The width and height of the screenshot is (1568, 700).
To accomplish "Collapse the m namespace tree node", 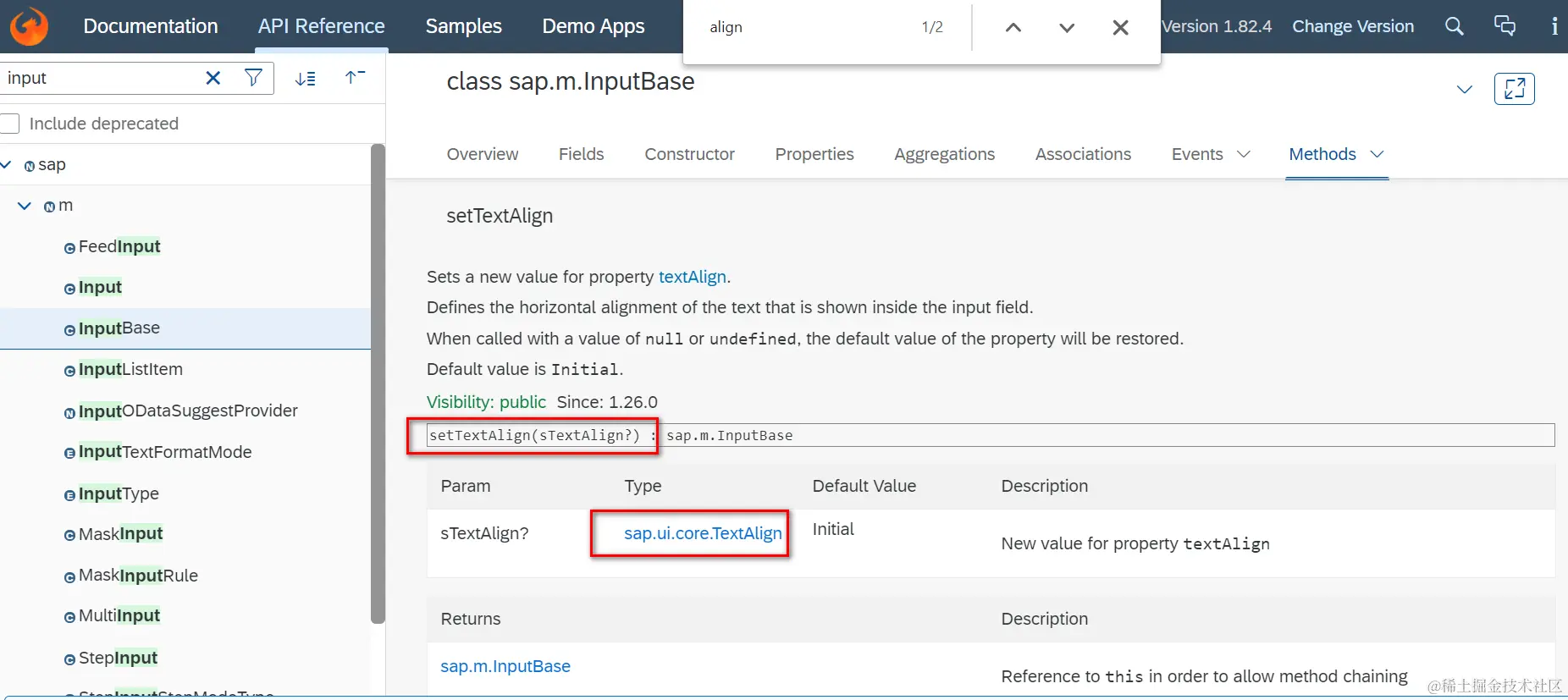I will click(25, 206).
